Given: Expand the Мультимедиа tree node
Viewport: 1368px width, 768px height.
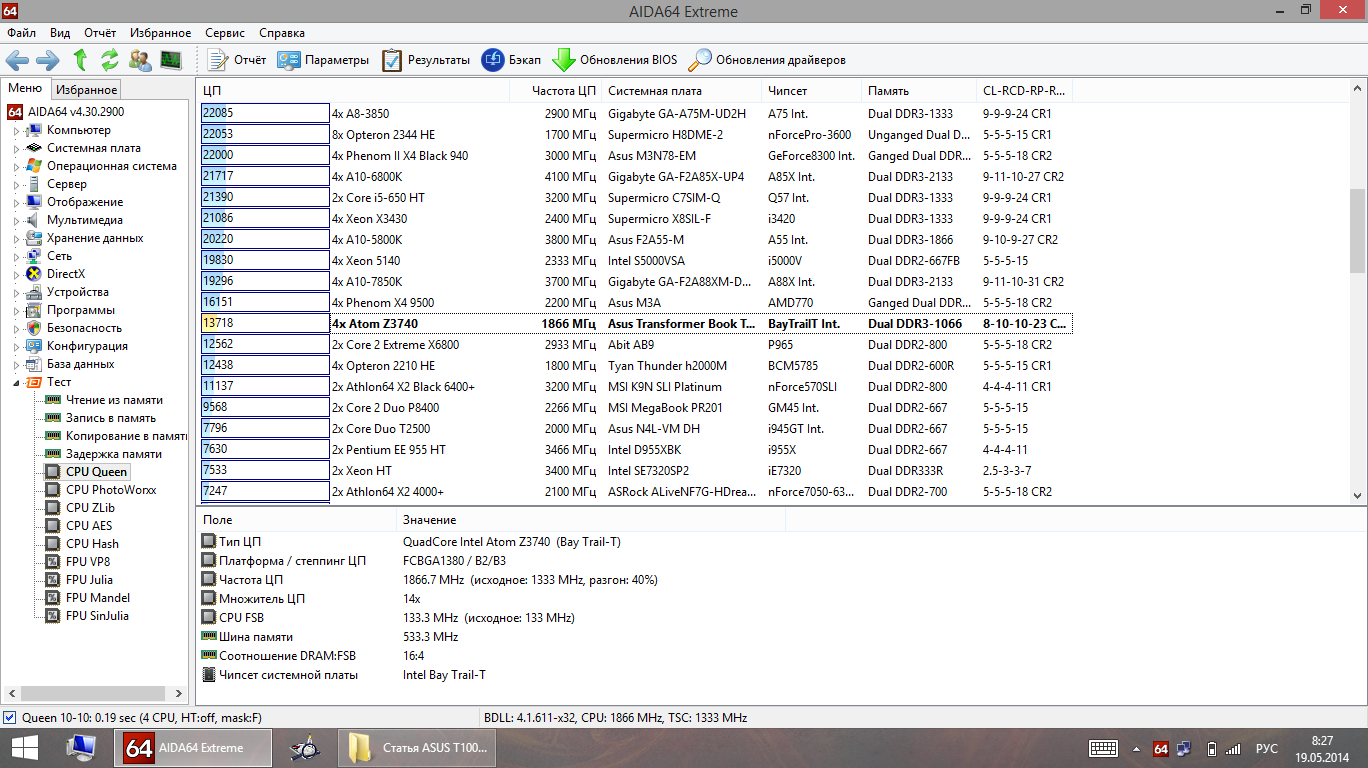Looking at the screenshot, I should click(16, 220).
